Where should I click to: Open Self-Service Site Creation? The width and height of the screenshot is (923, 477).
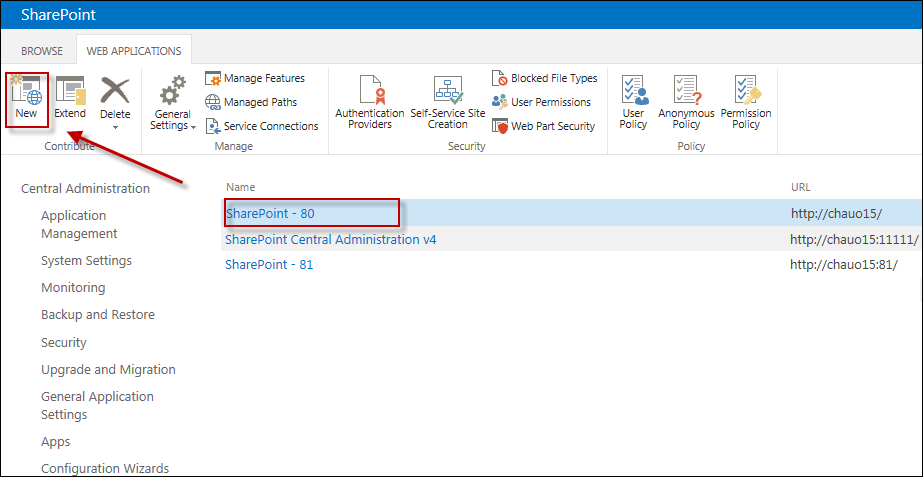448,102
